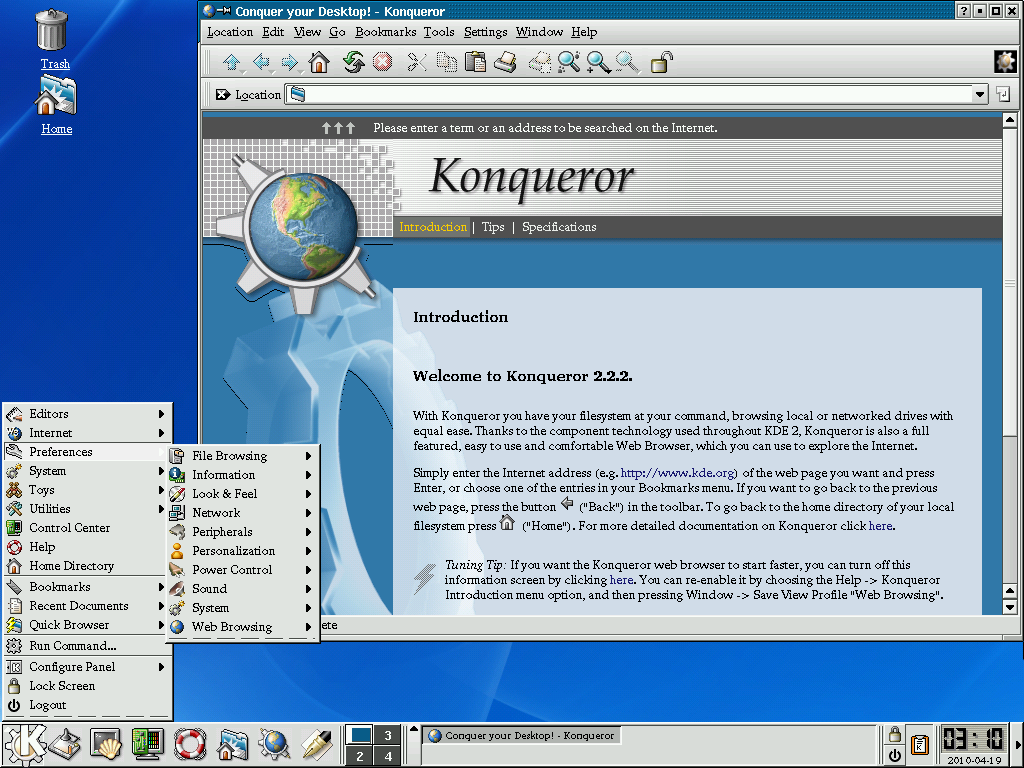Viewport: 1024px width, 768px height.
Task: Click the Reload icon in the toolbar
Action: [352, 61]
